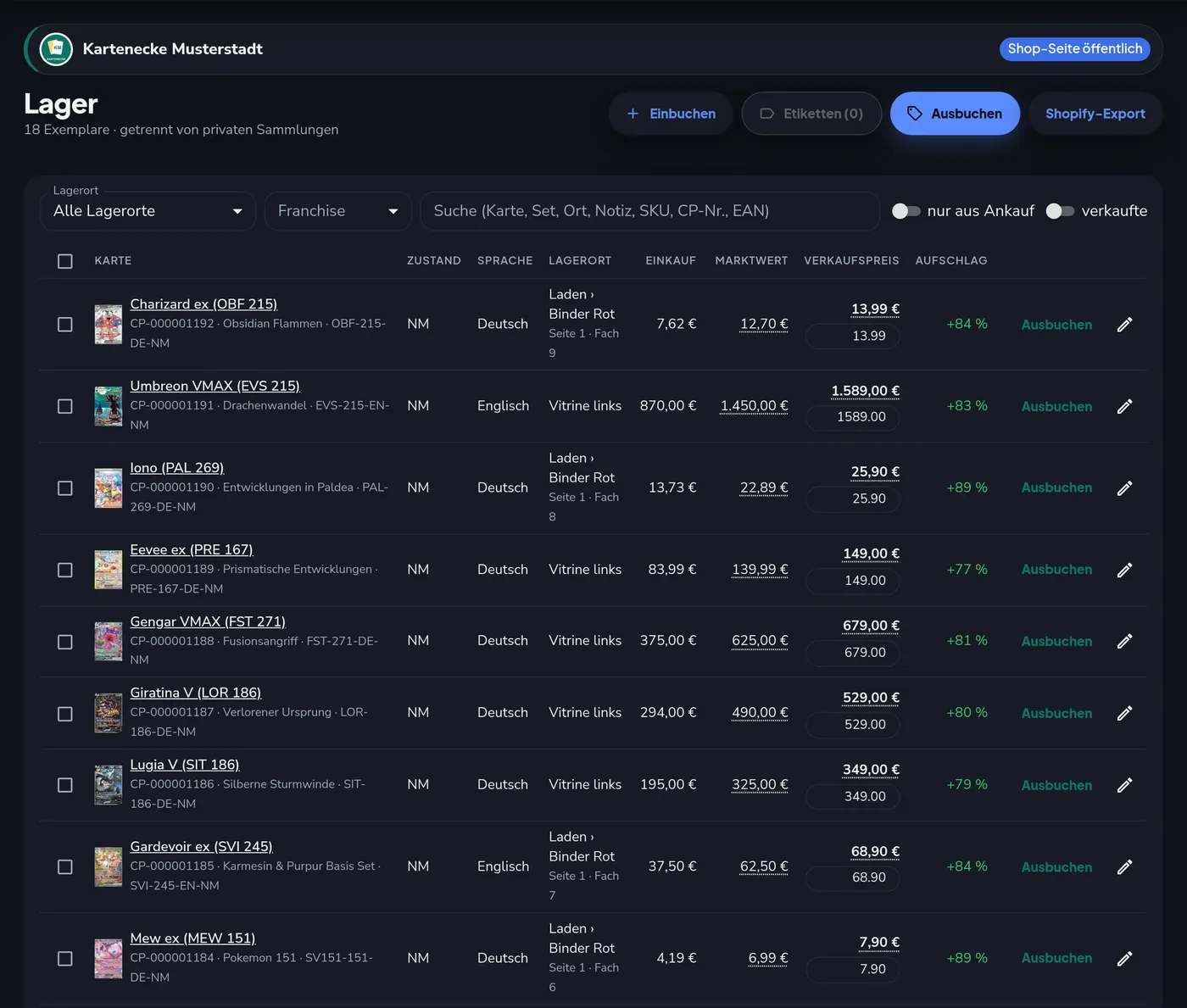The image size is (1187, 1008).
Task: Open the Shopify-Export option
Action: (1095, 114)
